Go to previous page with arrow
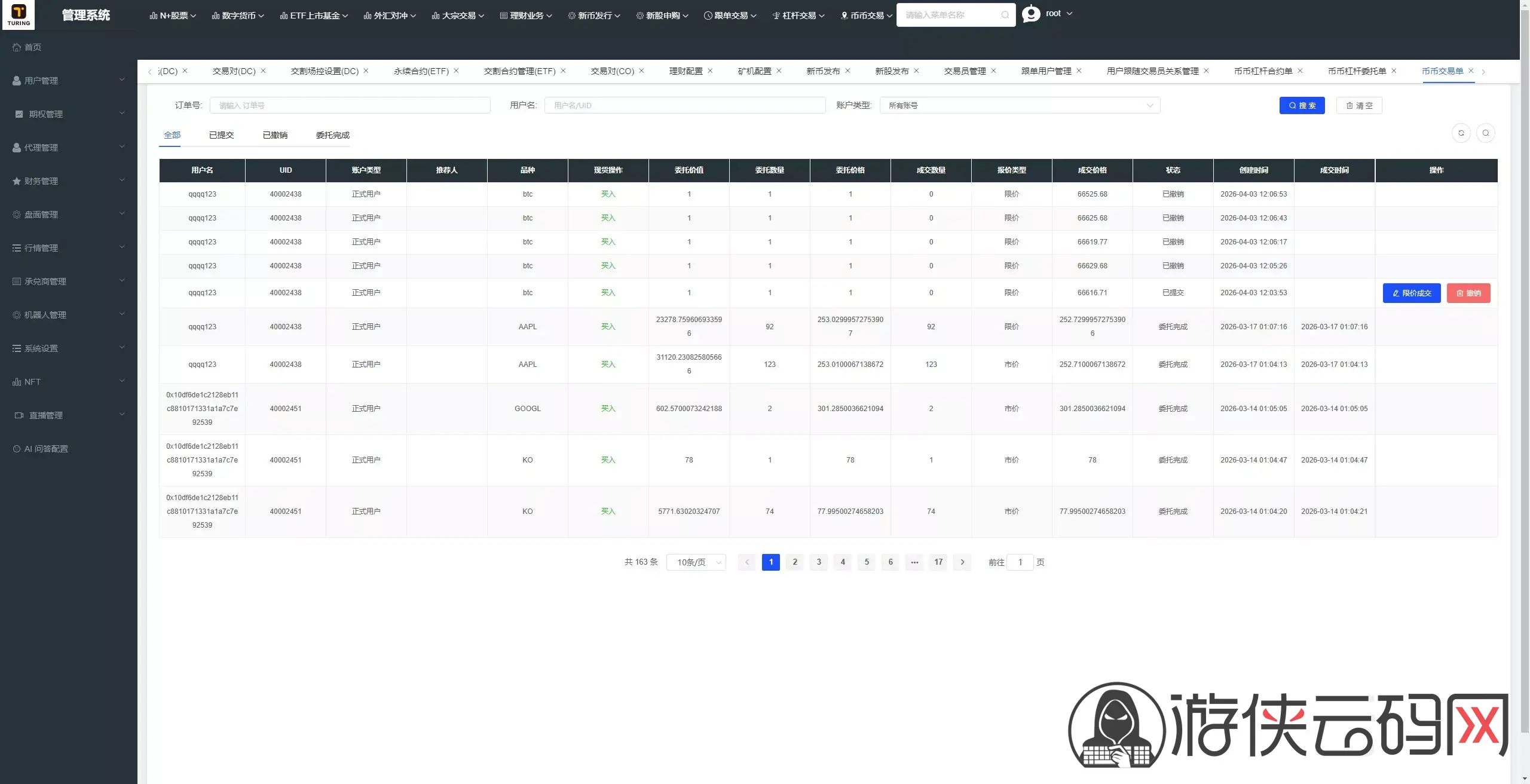1530x784 pixels. tap(747, 562)
